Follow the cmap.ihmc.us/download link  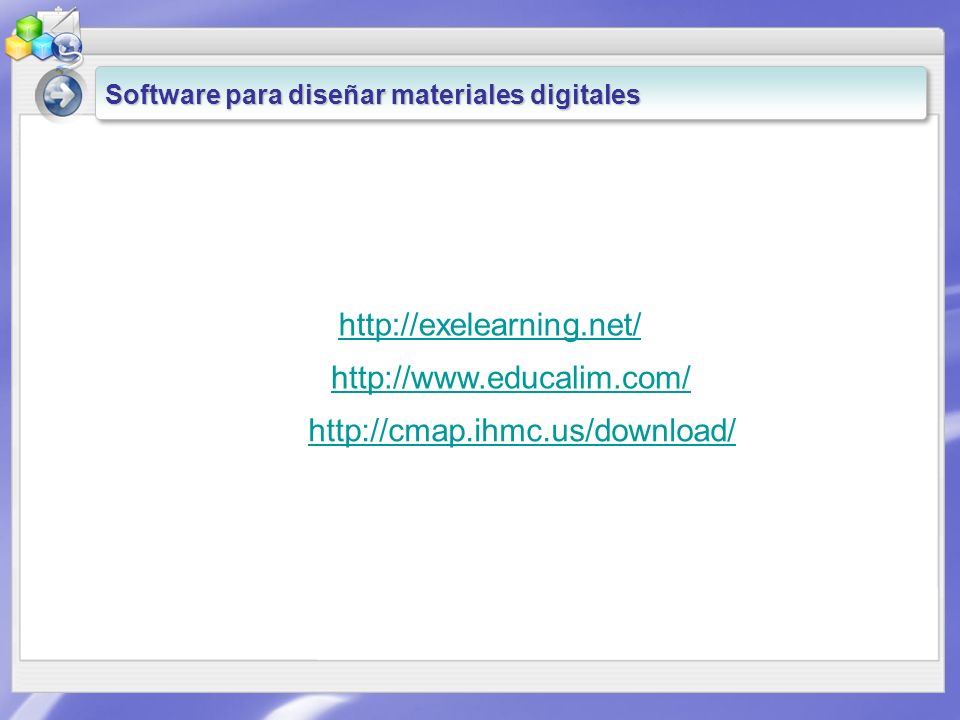(522, 430)
